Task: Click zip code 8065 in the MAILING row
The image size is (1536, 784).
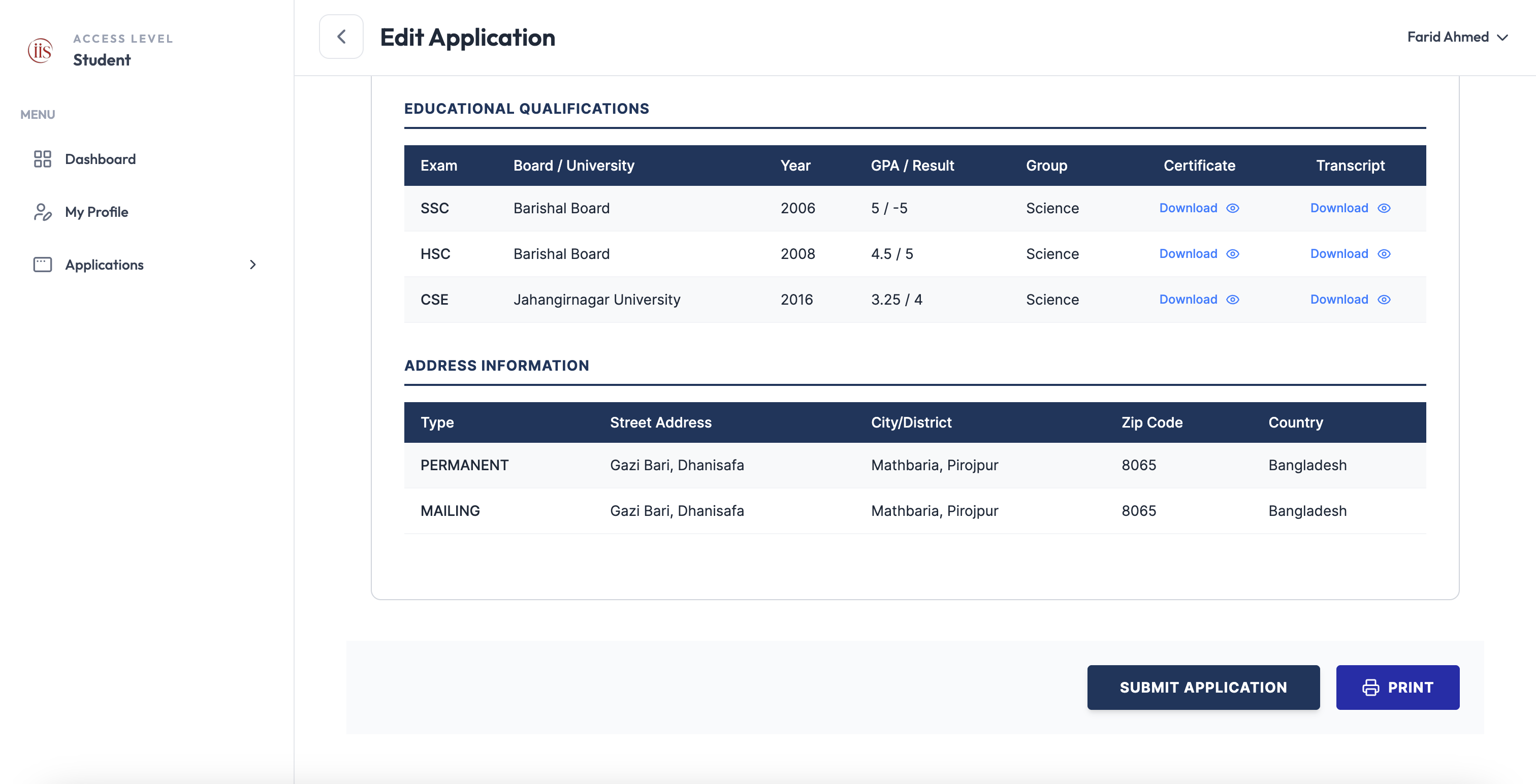Action: 1138,511
